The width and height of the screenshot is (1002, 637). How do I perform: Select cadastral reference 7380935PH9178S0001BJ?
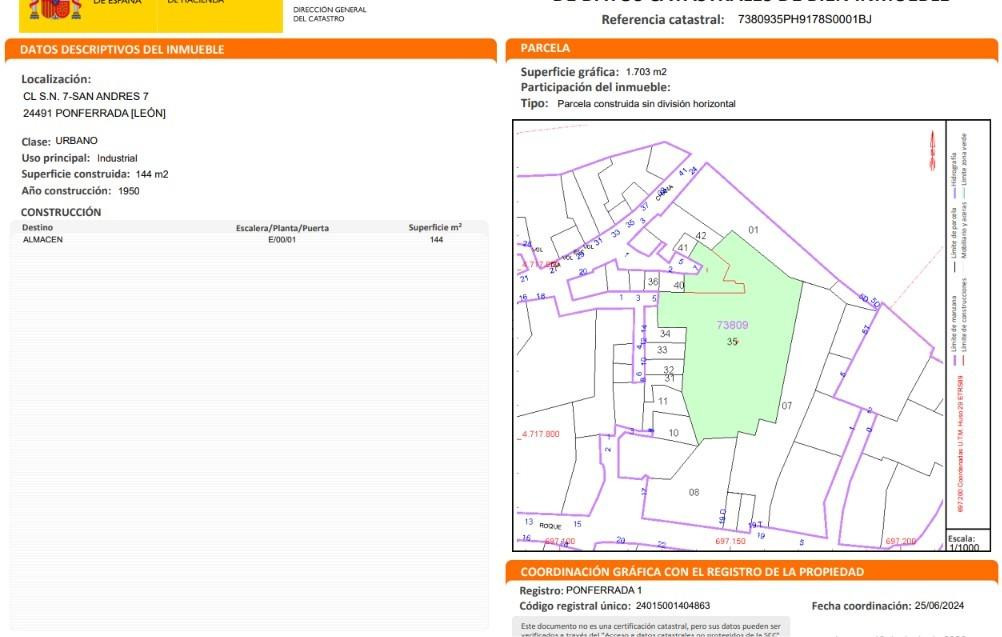pyautogui.click(x=805, y=19)
